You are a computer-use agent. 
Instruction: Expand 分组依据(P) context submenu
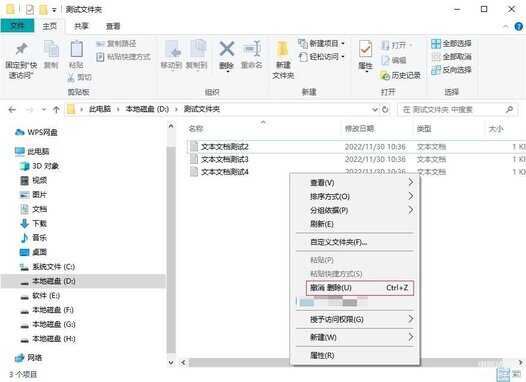[x=356, y=210]
